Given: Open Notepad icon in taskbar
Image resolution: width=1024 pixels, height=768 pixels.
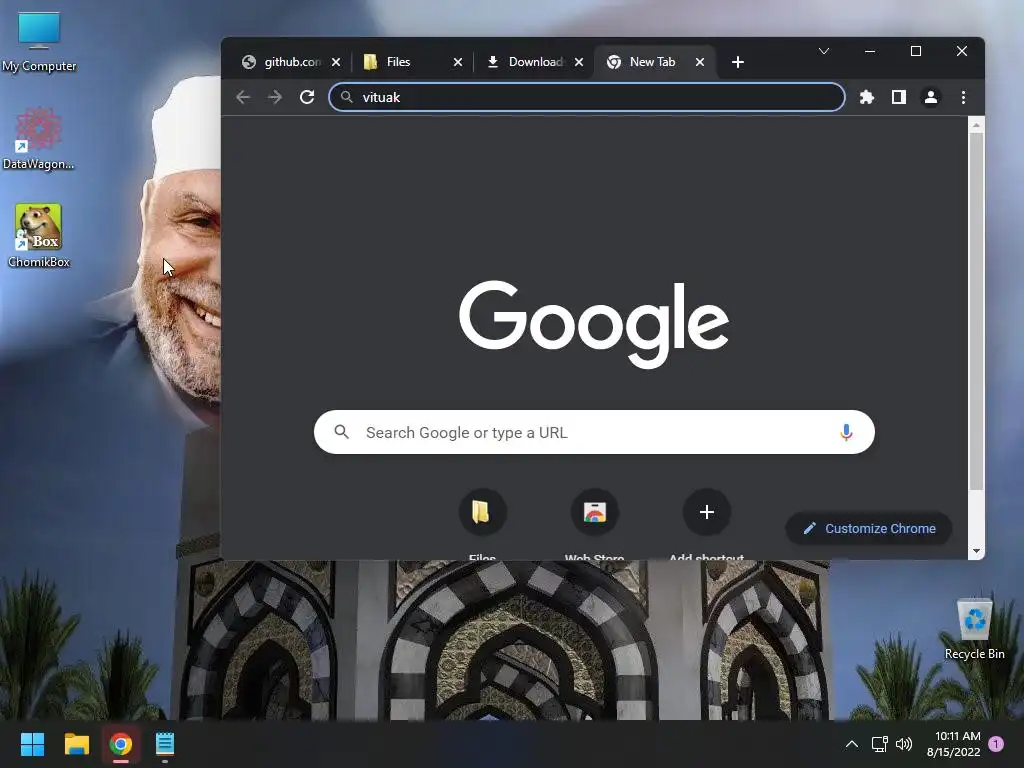Looking at the screenshot, I should tap(165, 744).
